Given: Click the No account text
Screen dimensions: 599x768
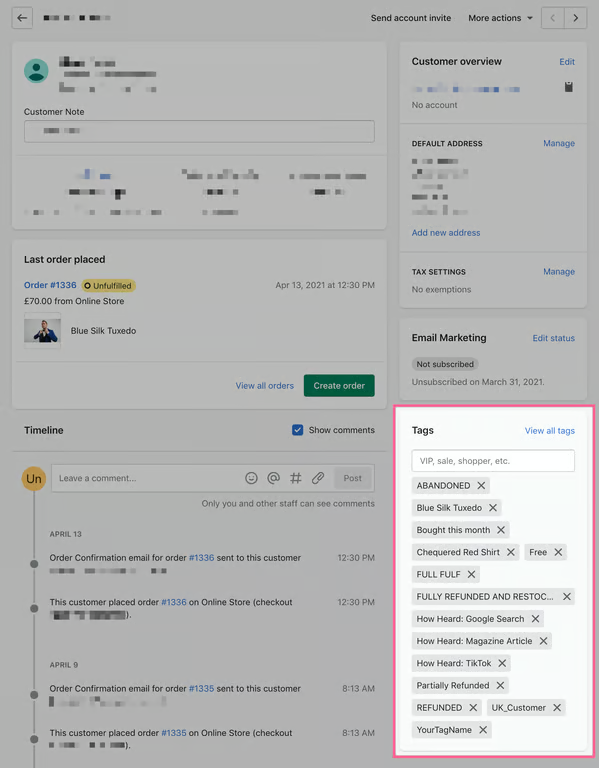Looking at the screenshot, I should (434, 105).
